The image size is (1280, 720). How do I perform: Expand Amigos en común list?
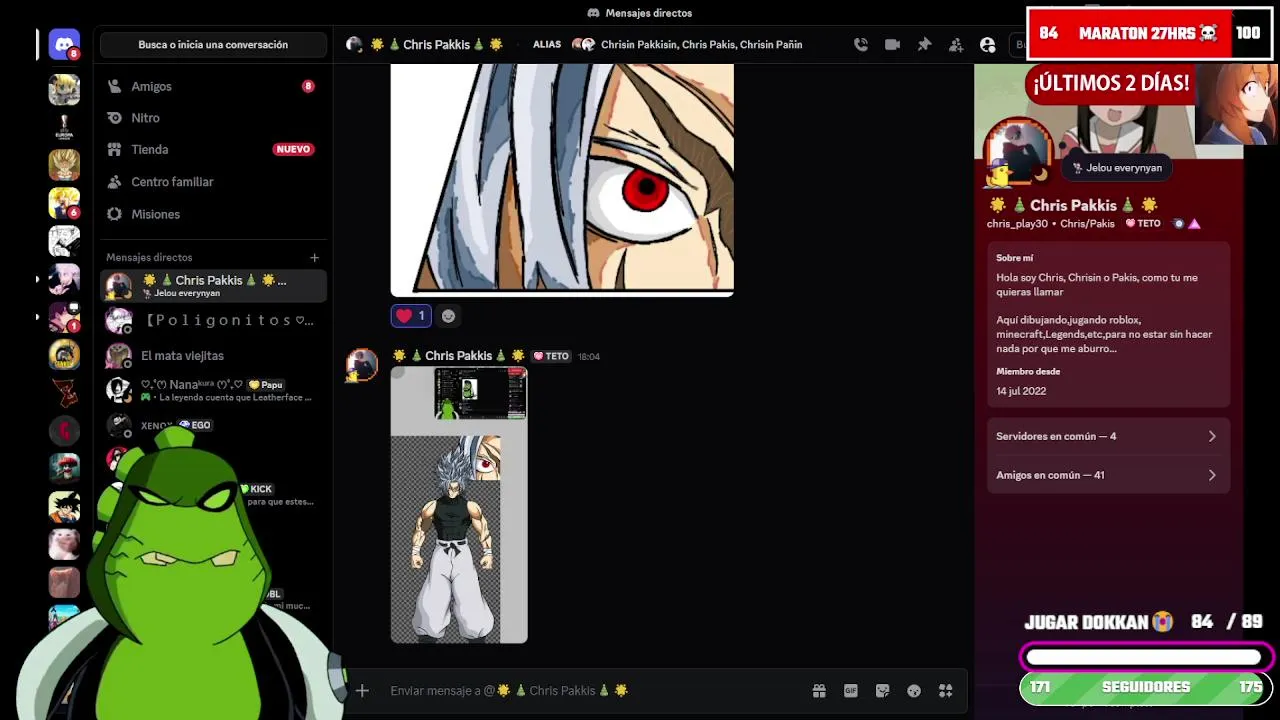click(x=1107, y=475)
